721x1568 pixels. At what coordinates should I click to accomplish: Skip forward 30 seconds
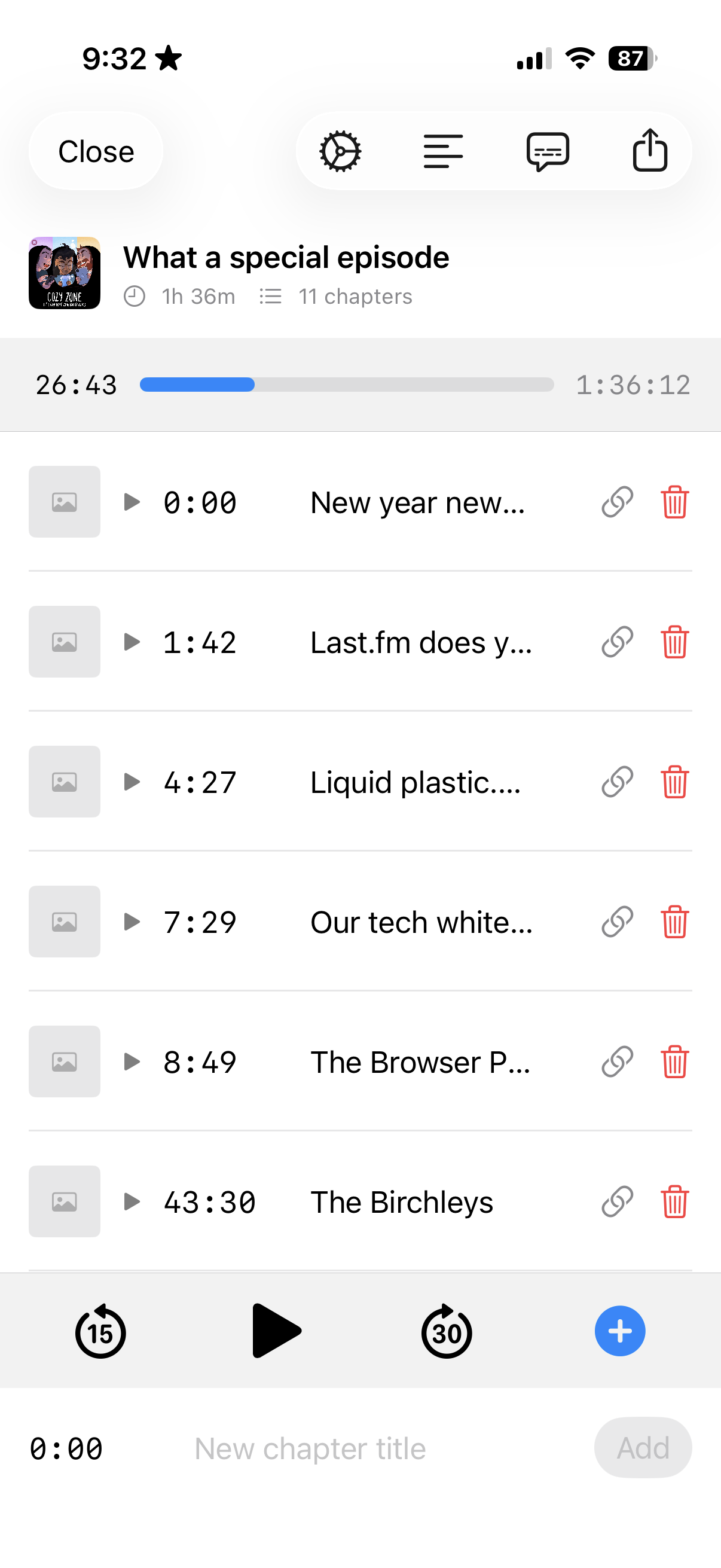[x=447, y=1331]
